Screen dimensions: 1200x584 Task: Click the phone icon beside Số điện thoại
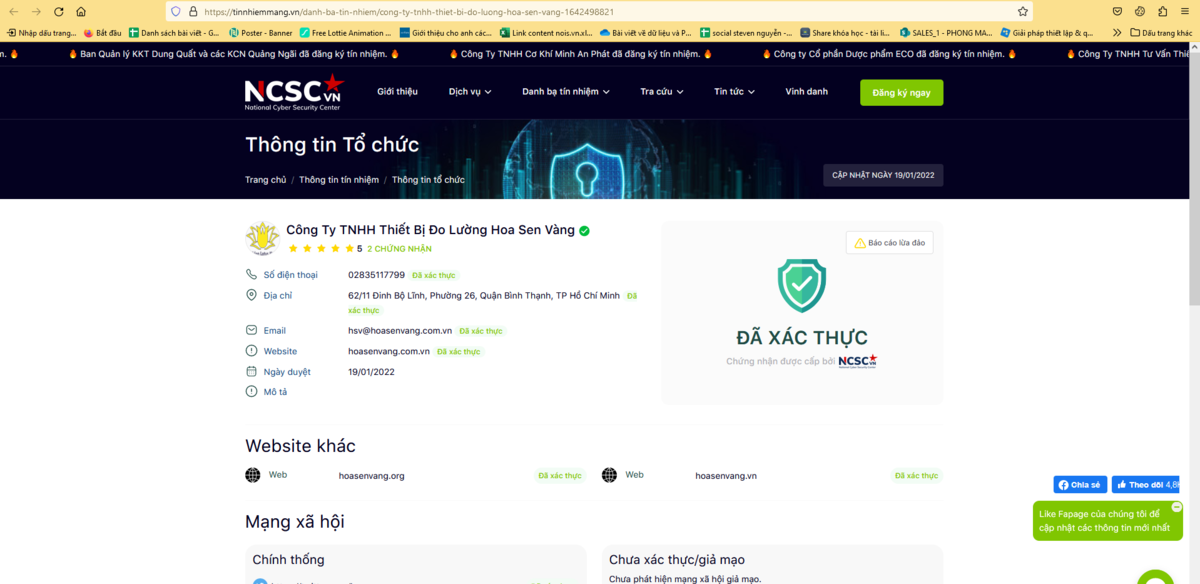[x=252, y=274]
